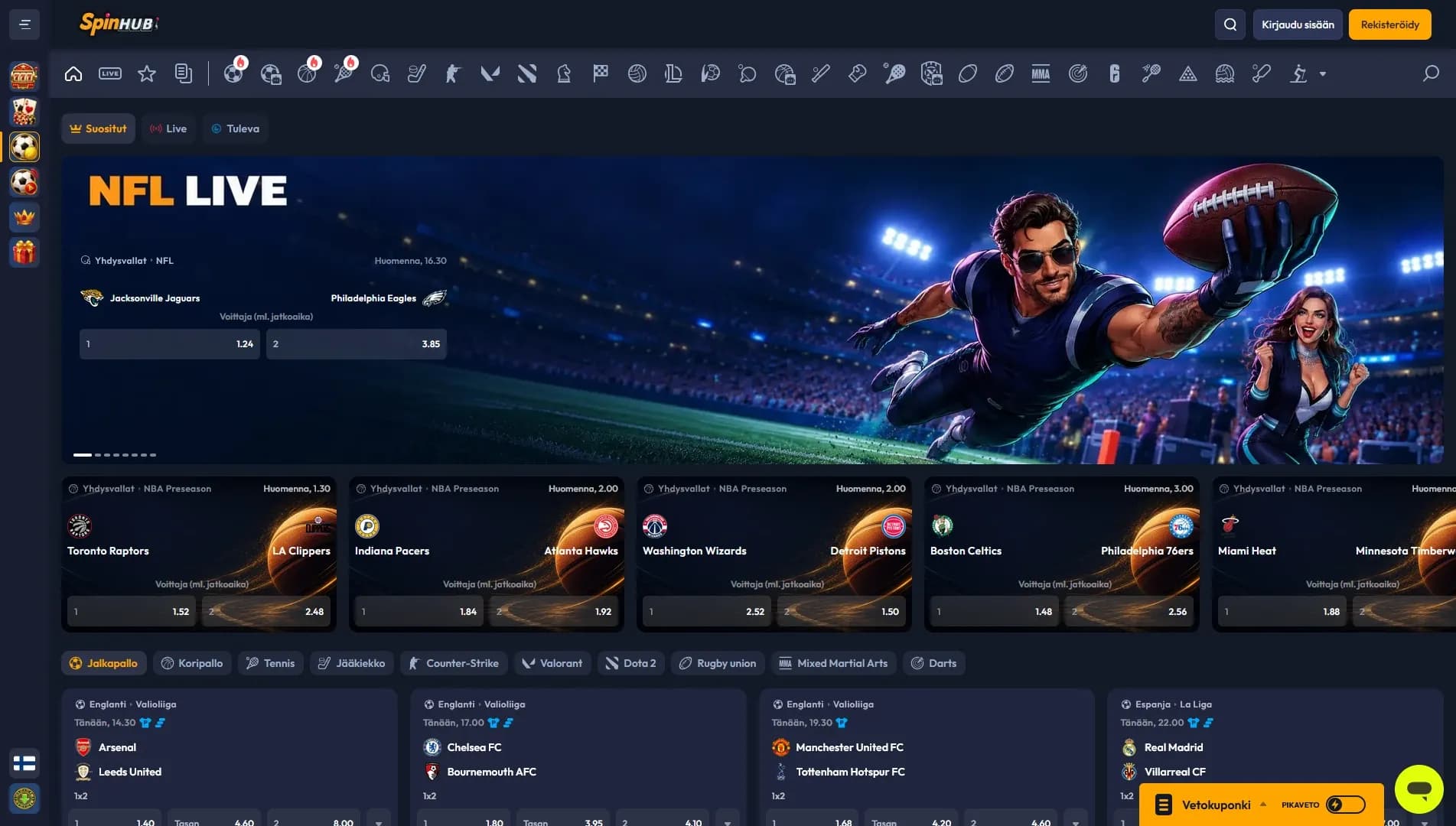Screen dimensions: 1456x826
Task: Select the tennis racket sport icon
Action: tap(344, 74)
